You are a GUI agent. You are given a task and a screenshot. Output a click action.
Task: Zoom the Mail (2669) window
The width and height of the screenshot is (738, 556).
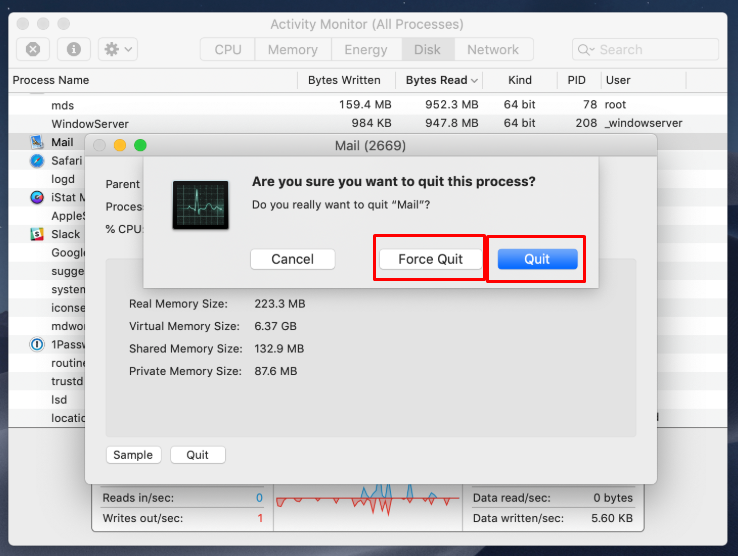[140, 145]
